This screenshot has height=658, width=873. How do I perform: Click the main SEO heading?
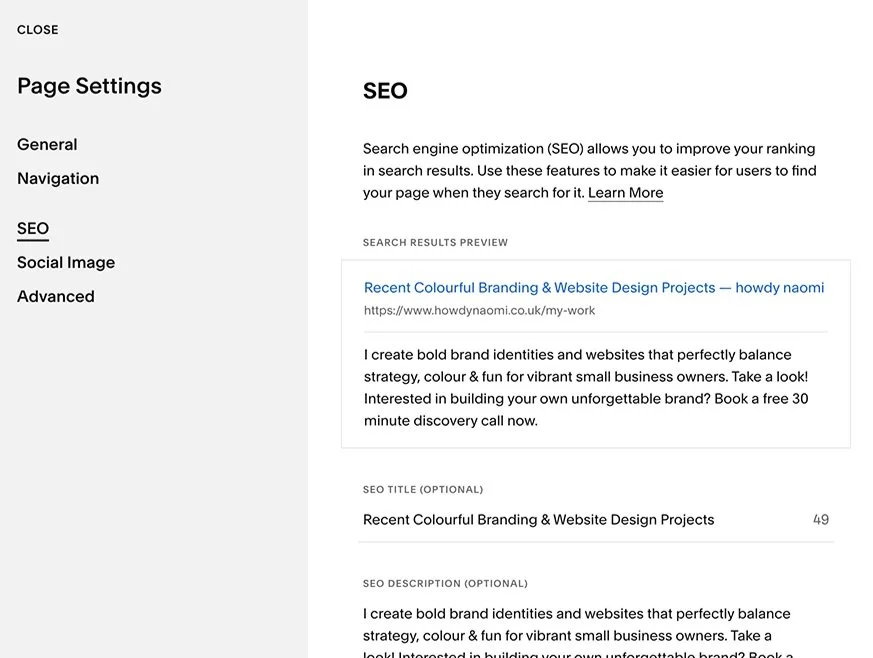(385, 91)
